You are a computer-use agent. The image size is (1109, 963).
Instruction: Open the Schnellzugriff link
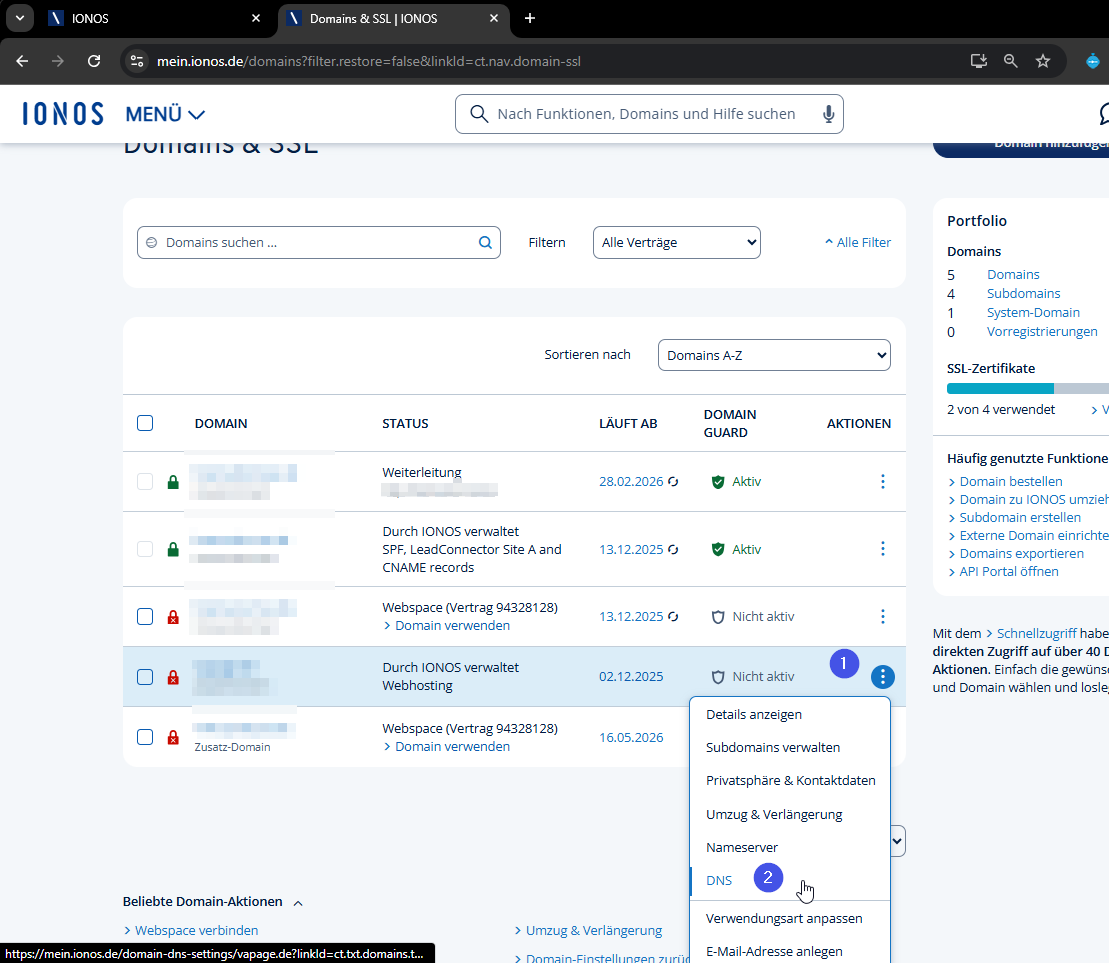[1036, 634]
